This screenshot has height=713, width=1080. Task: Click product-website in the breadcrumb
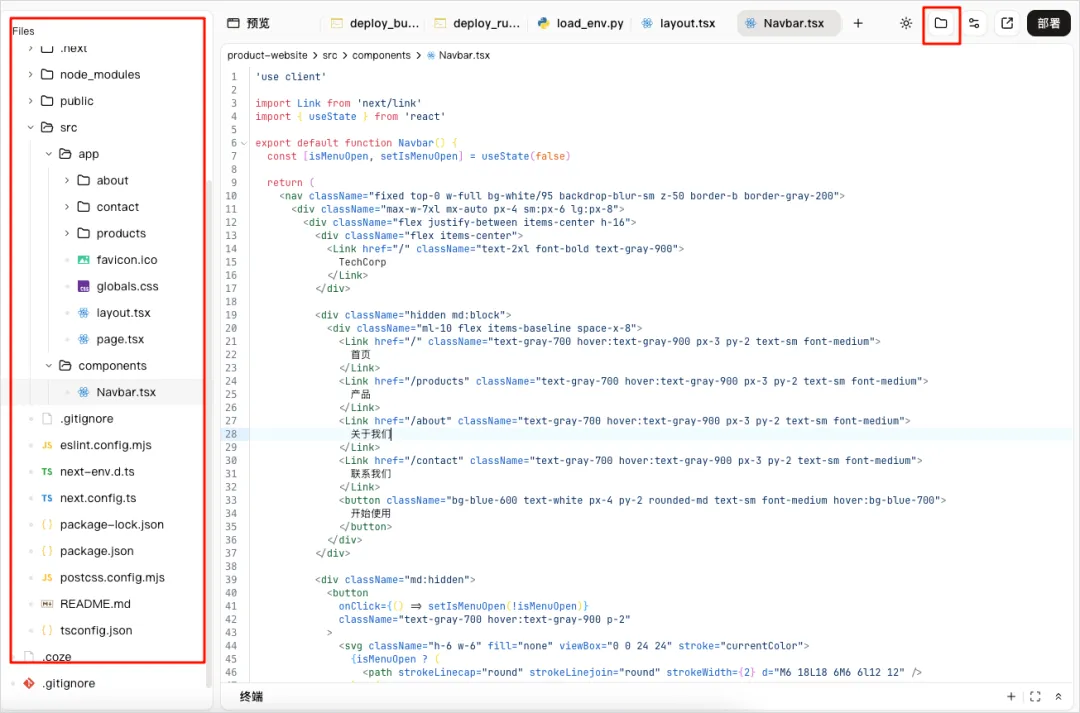pyautogui.click(x=267, y=55)
